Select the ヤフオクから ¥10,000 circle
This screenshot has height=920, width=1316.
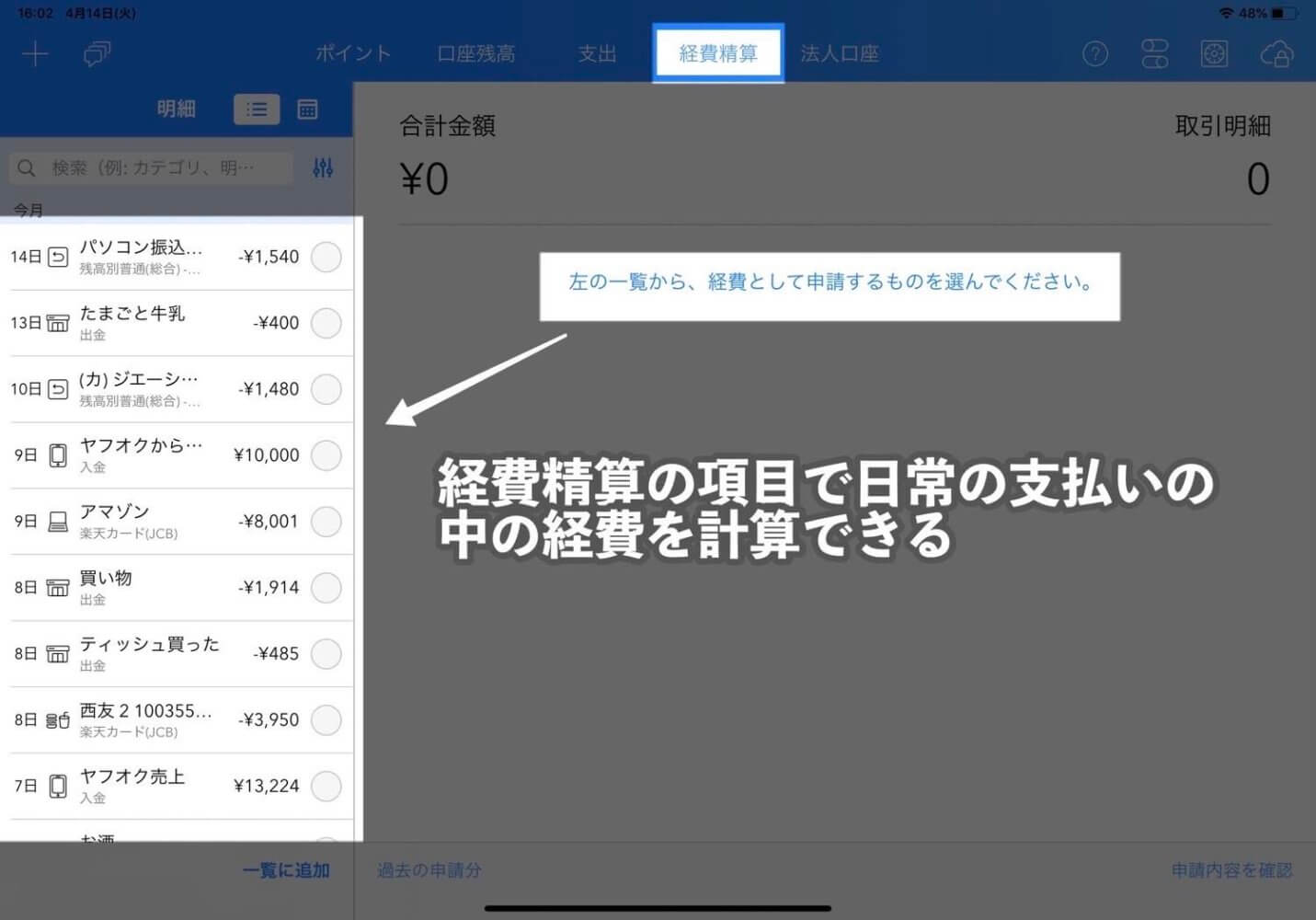tap(326, 455)
